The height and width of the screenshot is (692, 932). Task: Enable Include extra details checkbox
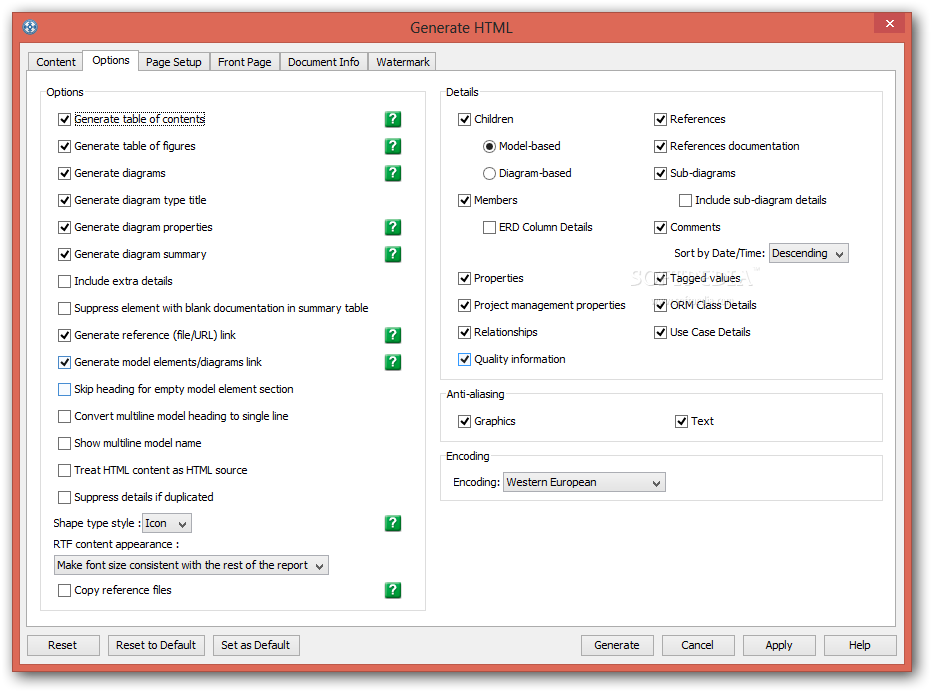65,281
